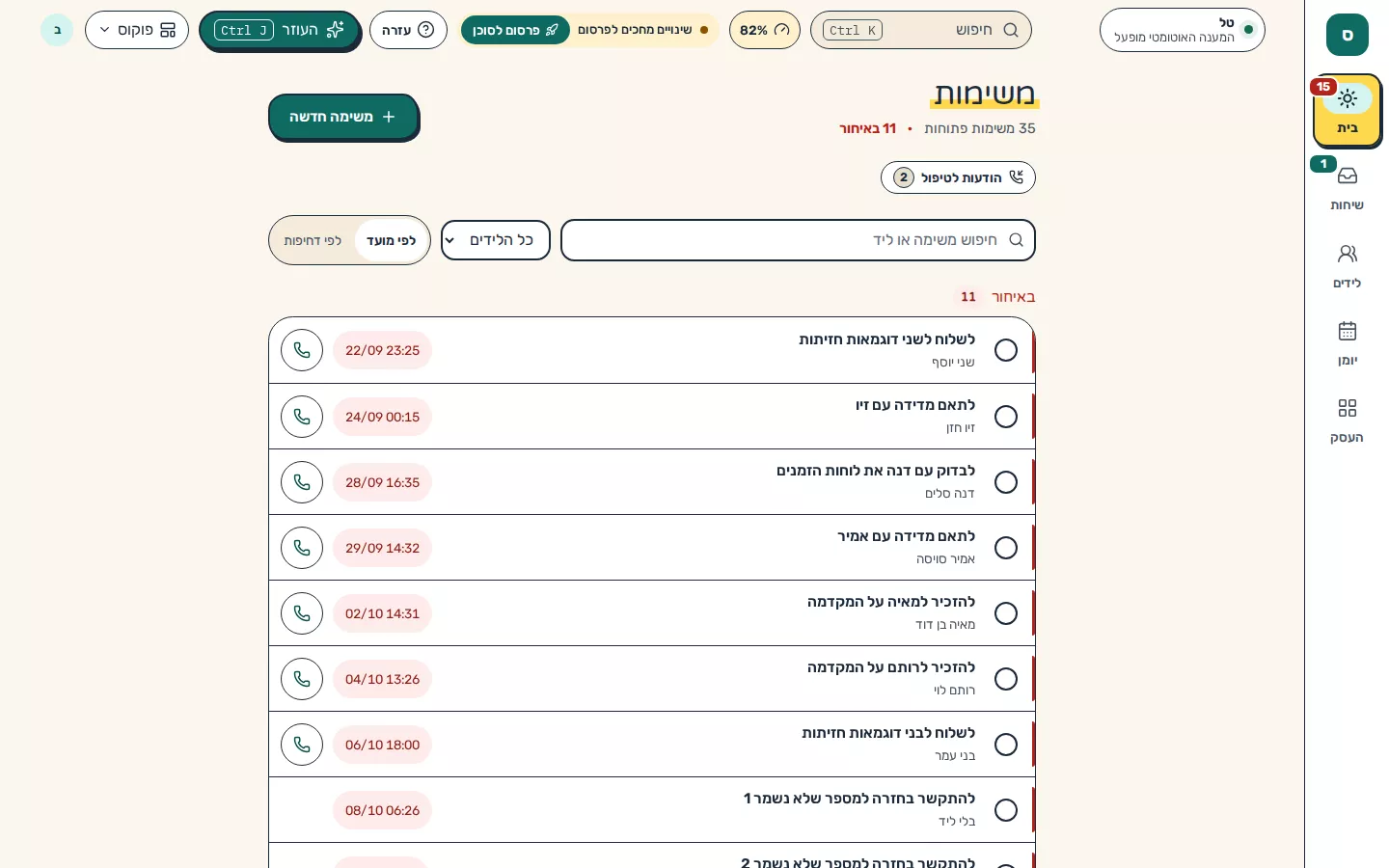Click the ס logo in sidebar
Screen dimensions: 1389x868
click(x=1348, y=35)
